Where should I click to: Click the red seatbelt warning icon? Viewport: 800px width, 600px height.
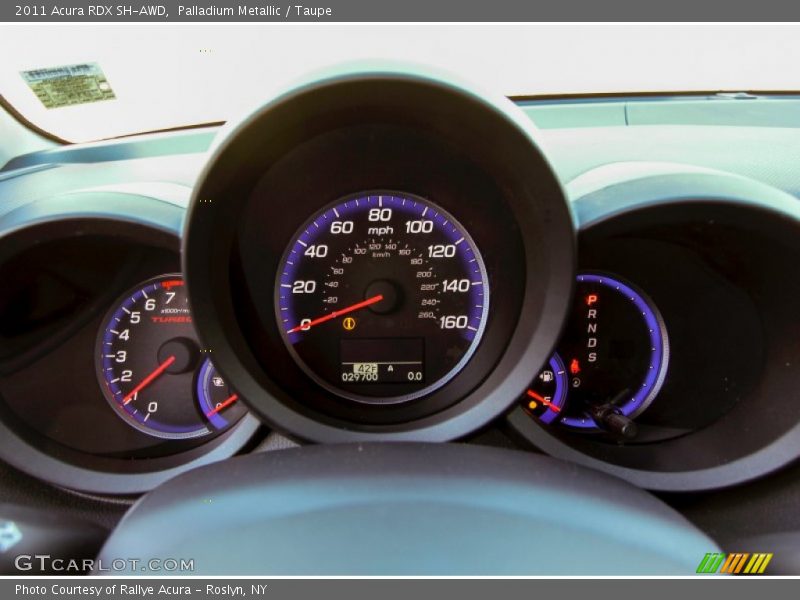(575, 367)
